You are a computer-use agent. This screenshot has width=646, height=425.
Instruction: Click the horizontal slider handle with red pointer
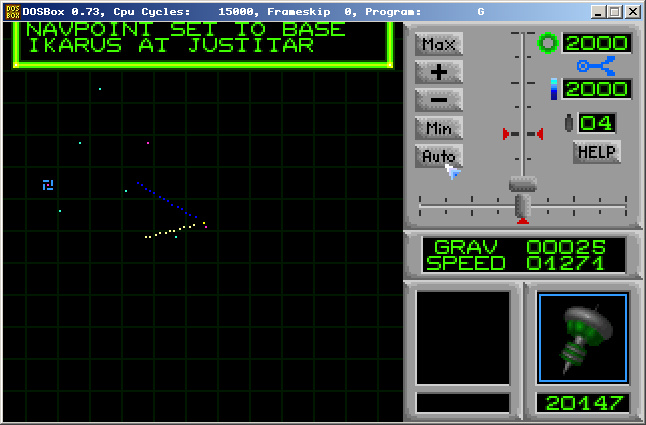point(523,208)
